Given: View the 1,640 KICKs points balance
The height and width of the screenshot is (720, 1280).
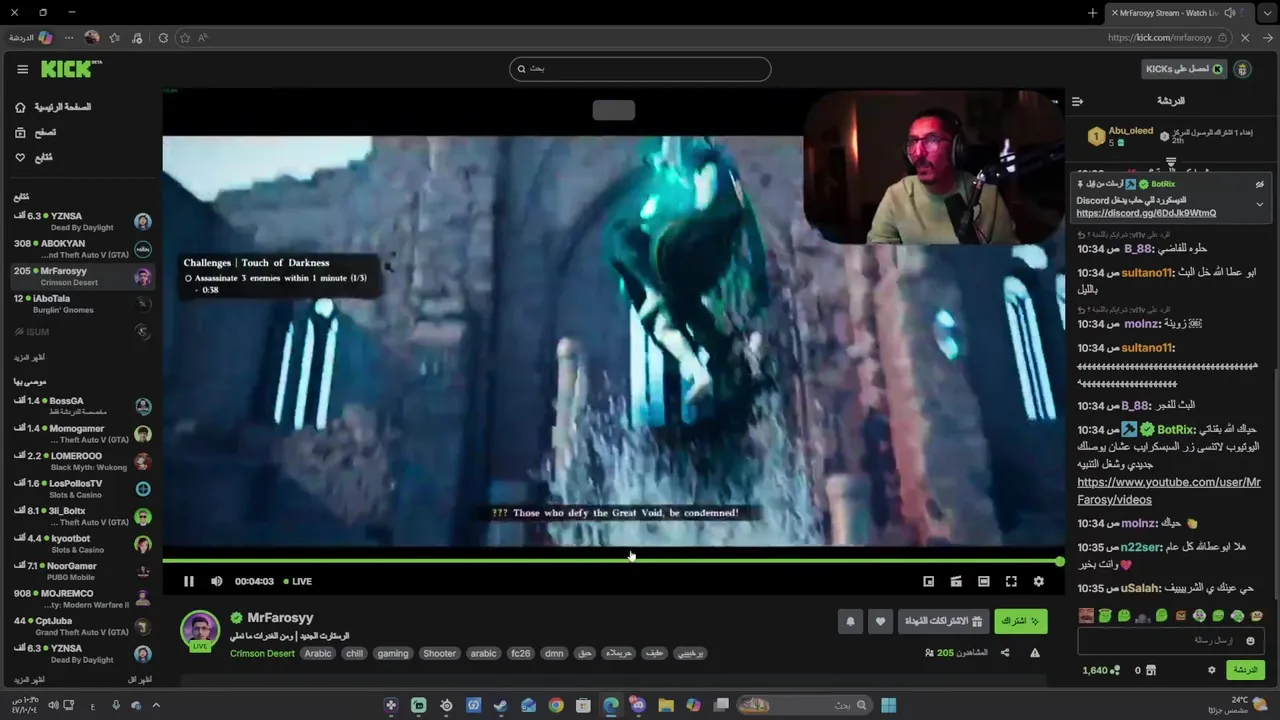Looking at the screenshot, I should 1101,670.
